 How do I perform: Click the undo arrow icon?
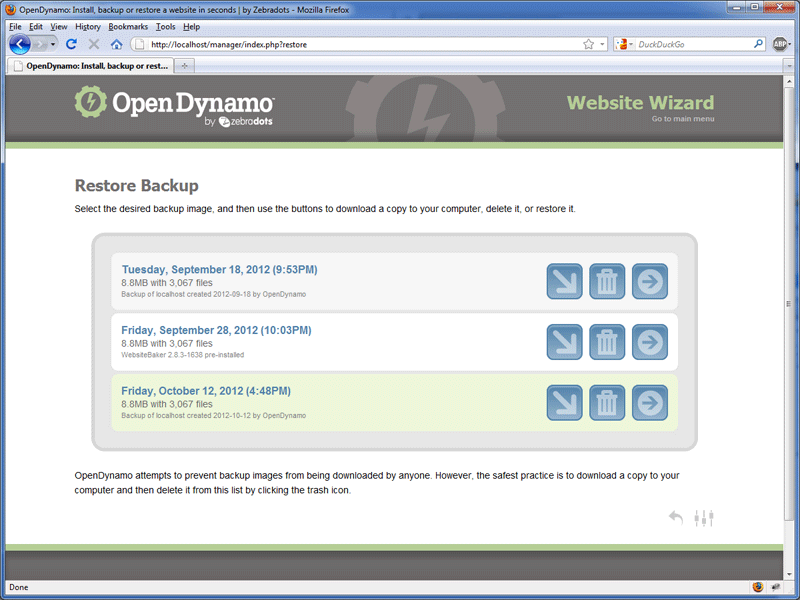(x=675, y=517)
